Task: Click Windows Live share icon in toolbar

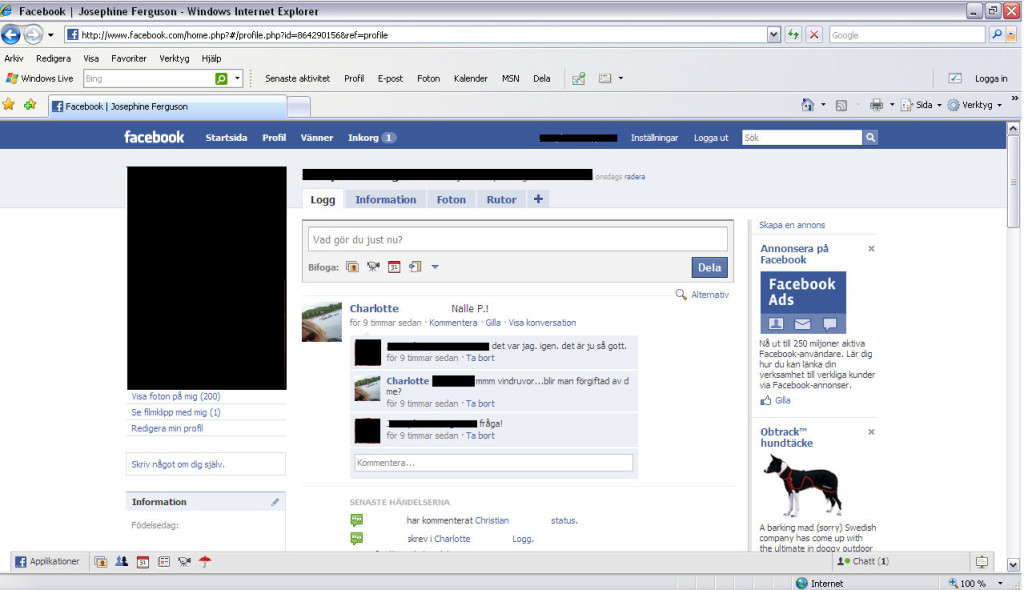Action: [579, 78]
